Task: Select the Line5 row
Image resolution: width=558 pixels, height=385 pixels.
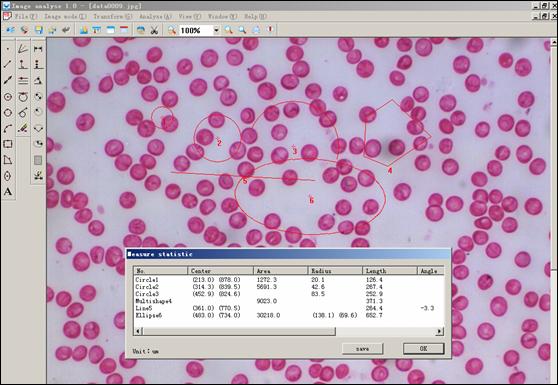Action: 289,308
